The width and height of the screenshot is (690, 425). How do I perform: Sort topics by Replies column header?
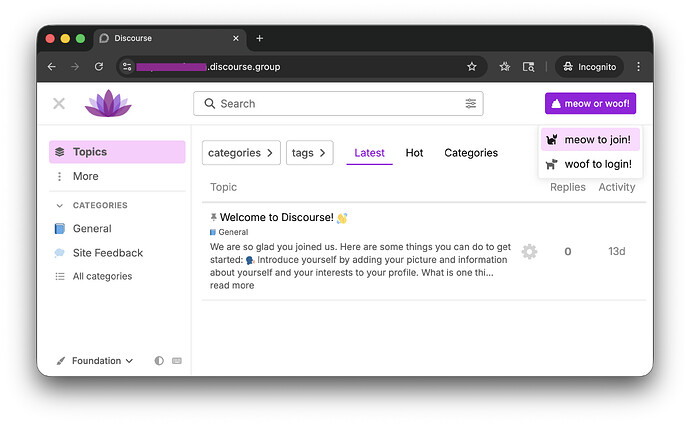(568, 187)
